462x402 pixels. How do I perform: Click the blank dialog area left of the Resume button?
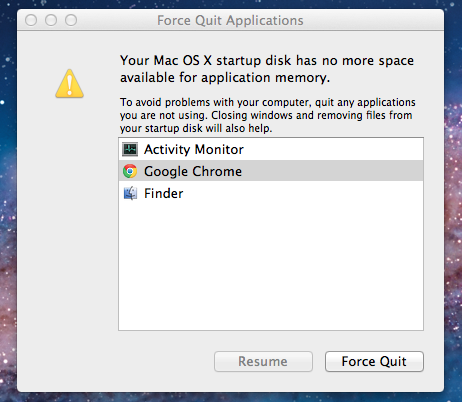coord(117,361)
